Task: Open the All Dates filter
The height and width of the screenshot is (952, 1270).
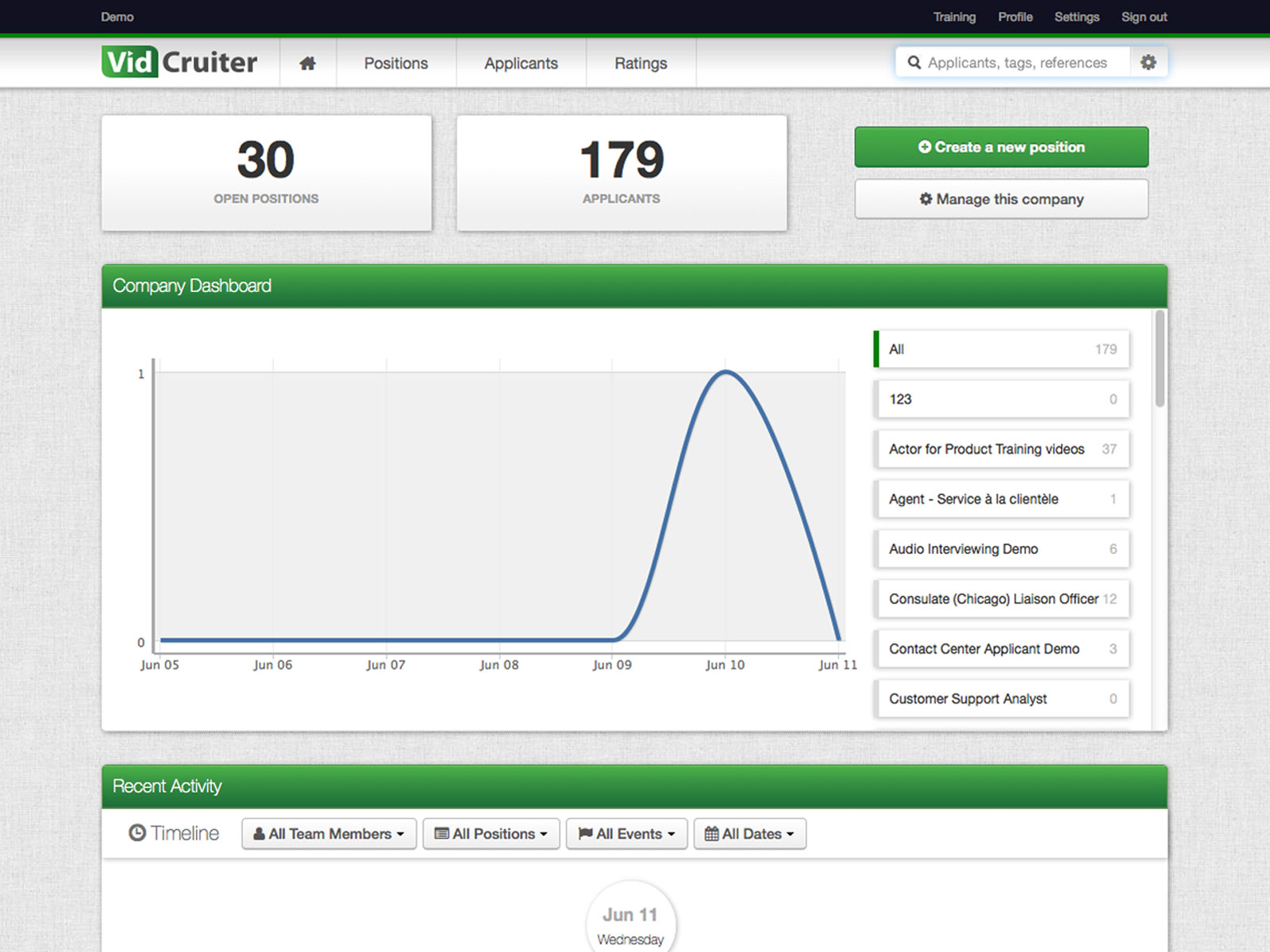Action: [x=750, y=834]
